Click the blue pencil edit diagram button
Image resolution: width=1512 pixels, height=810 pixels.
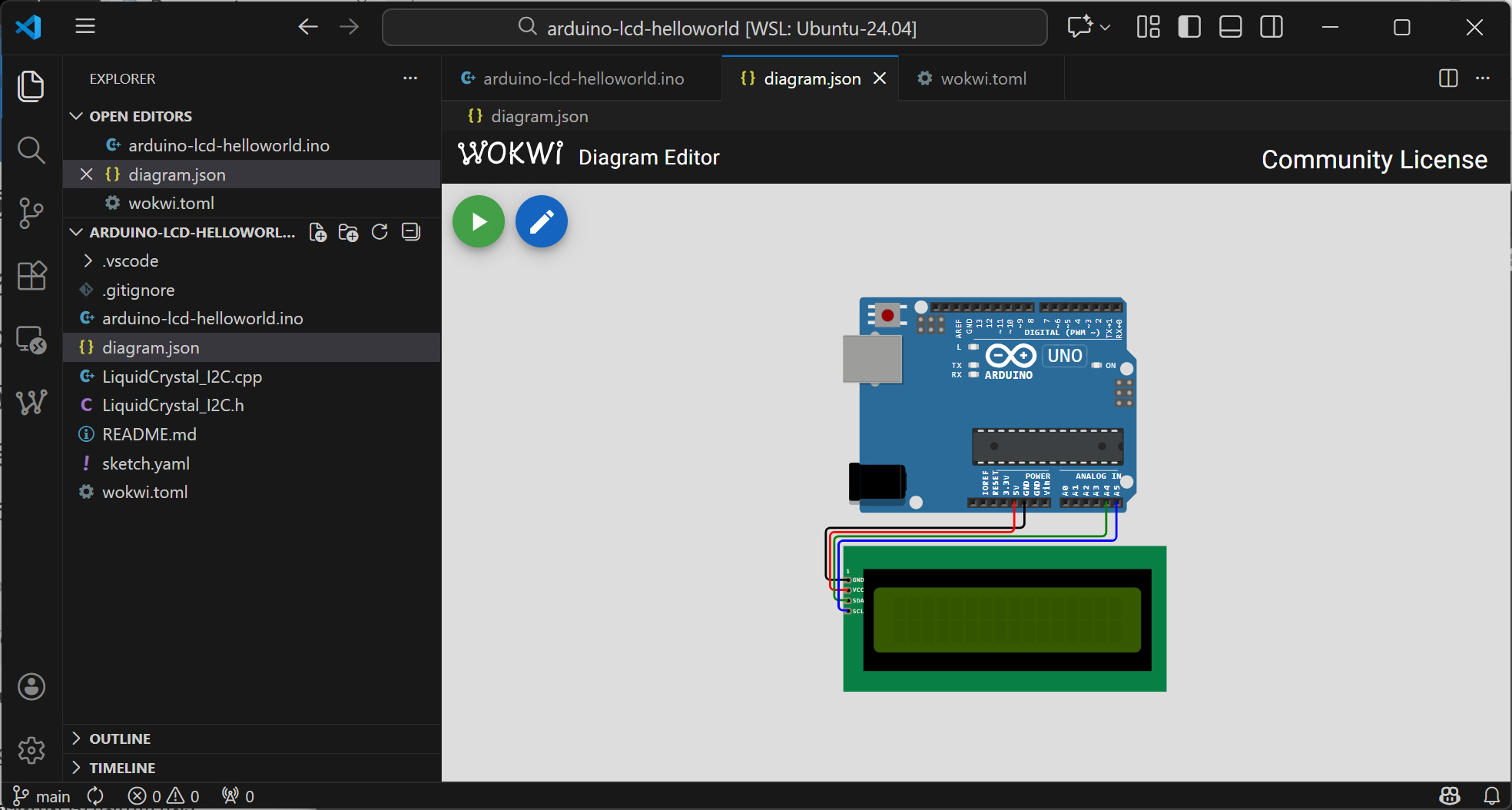(541, 222)
